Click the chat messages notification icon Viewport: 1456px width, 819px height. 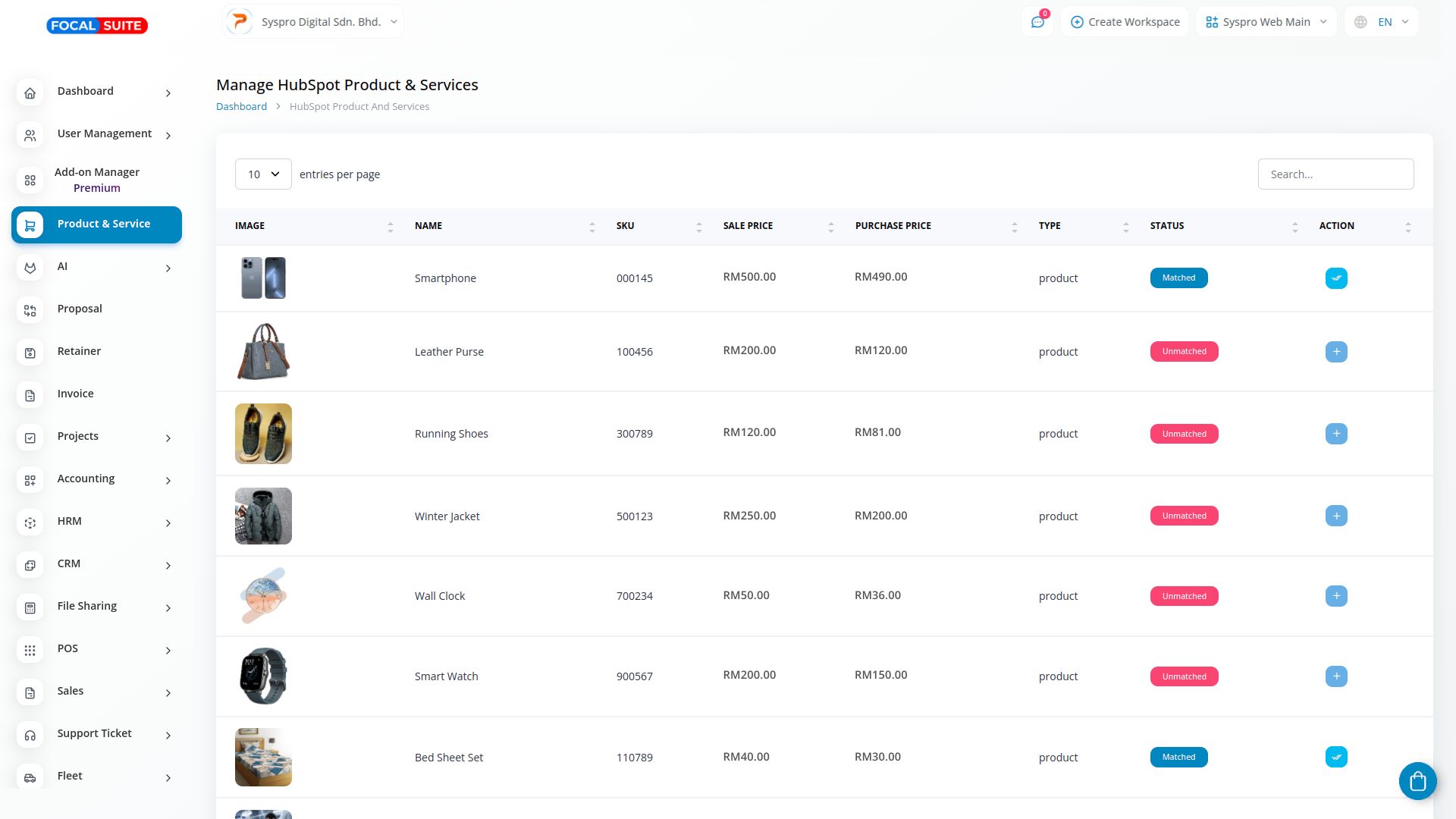click(1037, 22)
